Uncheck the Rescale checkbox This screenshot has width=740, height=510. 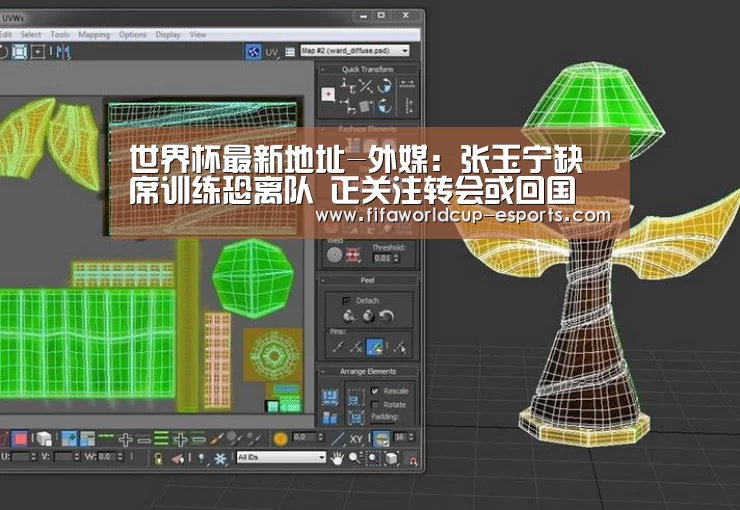(x=375, y=391)
